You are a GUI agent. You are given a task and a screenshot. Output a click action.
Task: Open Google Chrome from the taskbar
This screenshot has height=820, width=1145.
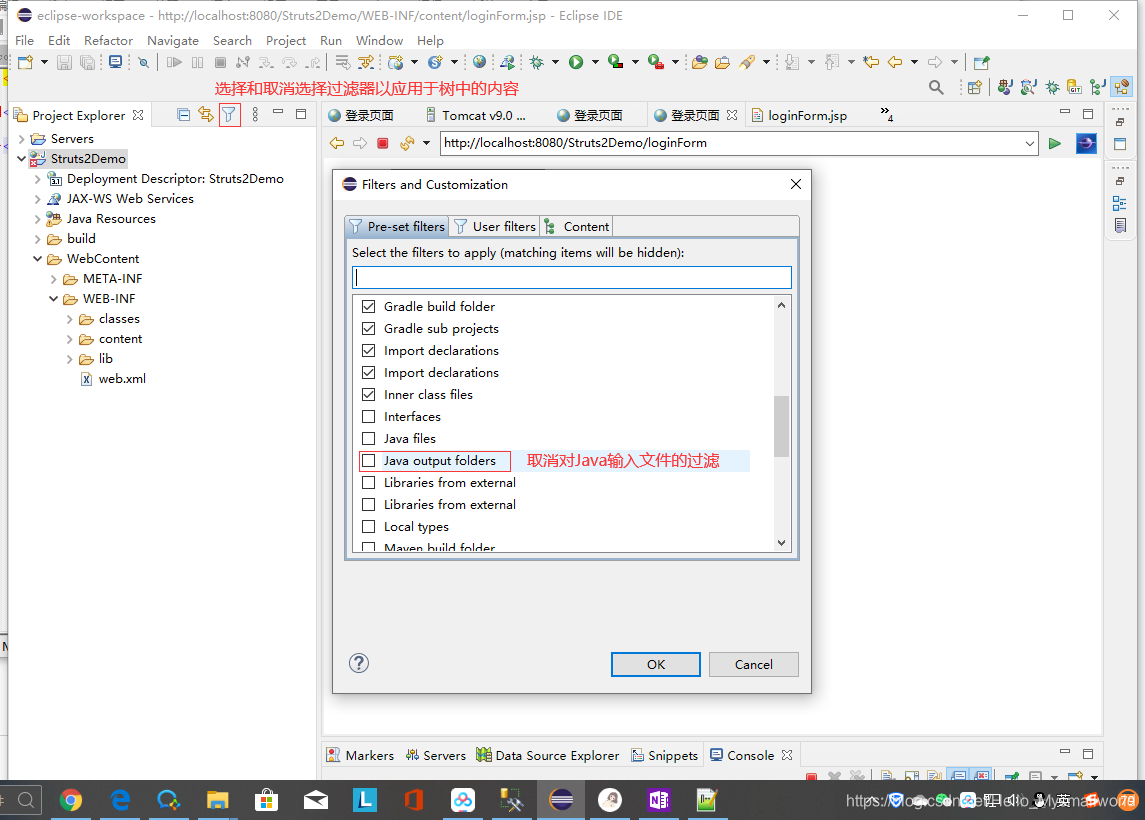pyautogui.click(x=70, y=800)
